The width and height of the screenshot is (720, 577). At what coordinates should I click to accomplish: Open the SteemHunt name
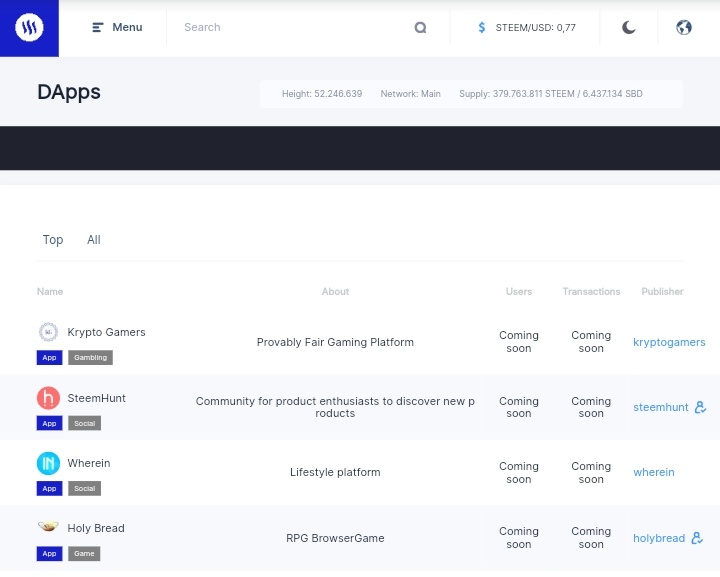point(96,398)
